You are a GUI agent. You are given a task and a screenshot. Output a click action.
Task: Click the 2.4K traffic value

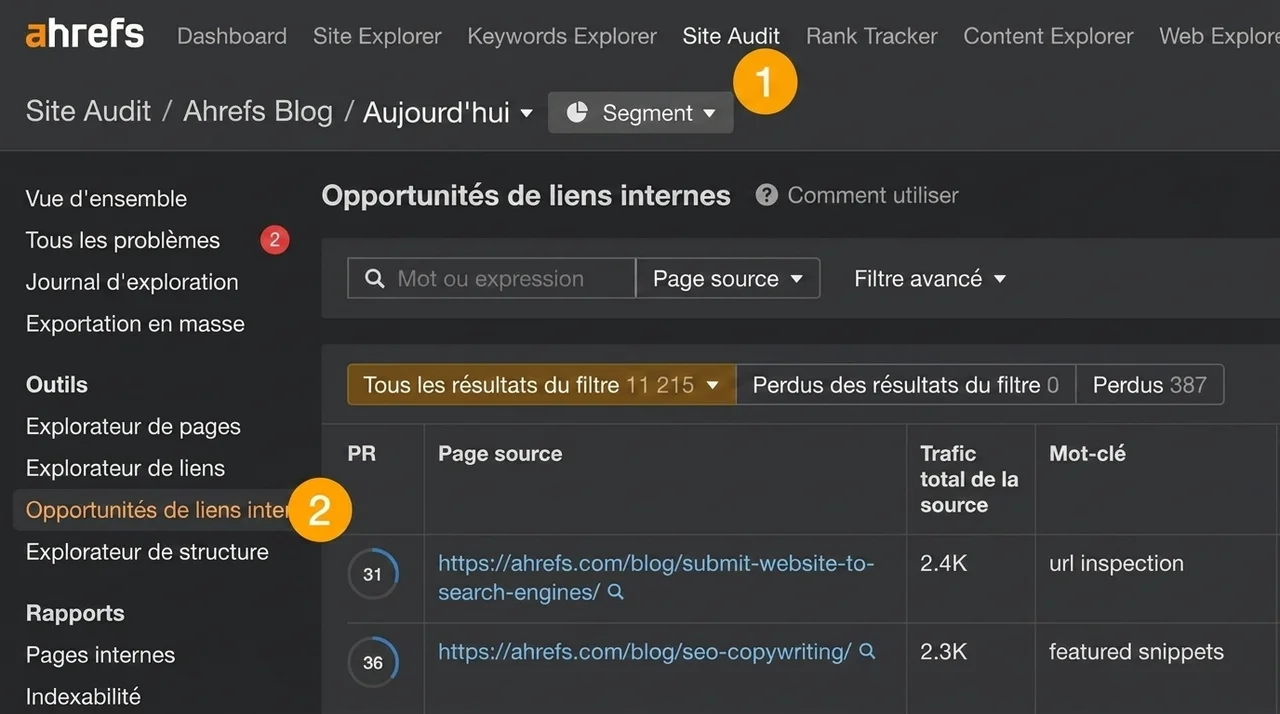[944, 563]
